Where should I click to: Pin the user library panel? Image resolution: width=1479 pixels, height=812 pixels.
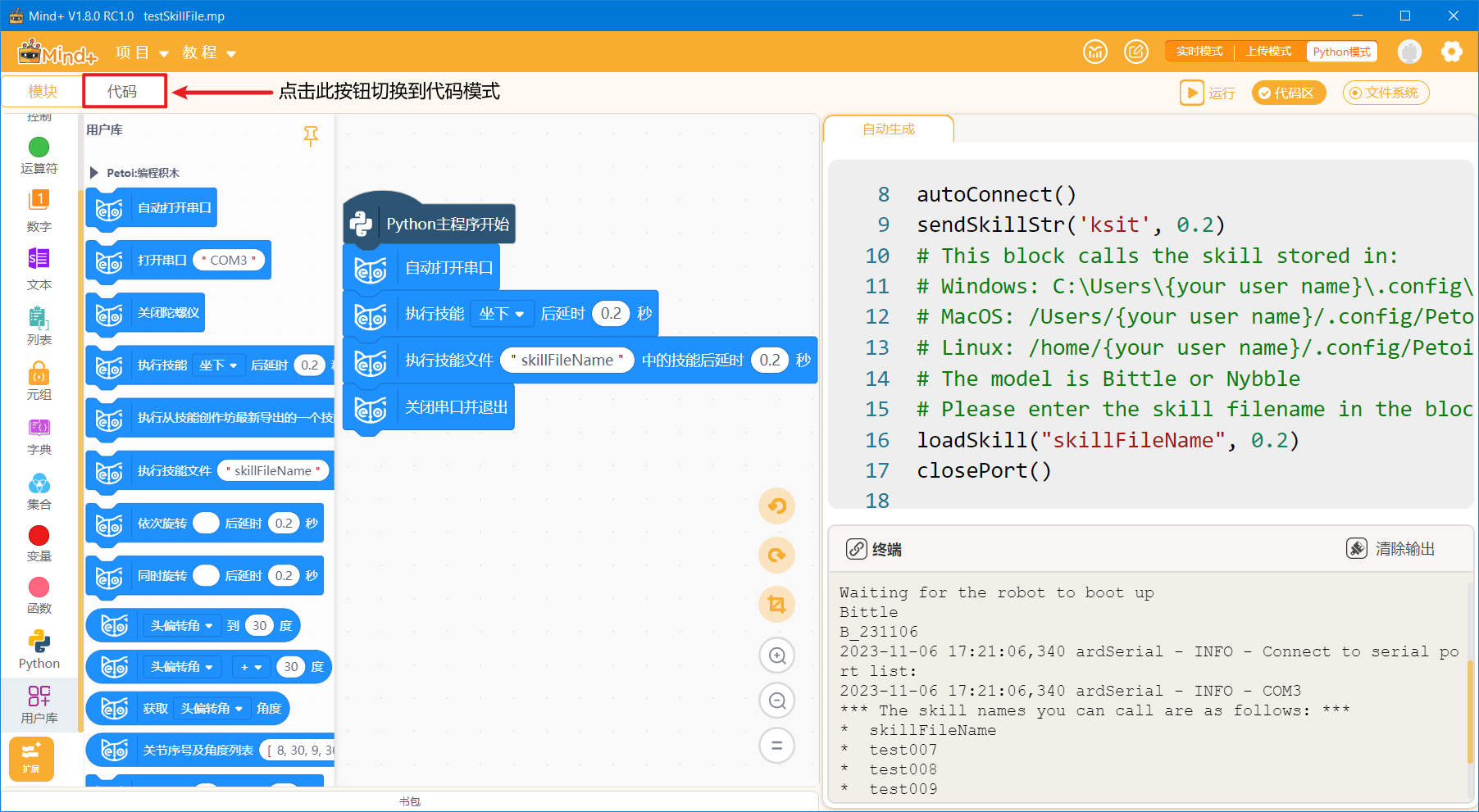[311, 135]
